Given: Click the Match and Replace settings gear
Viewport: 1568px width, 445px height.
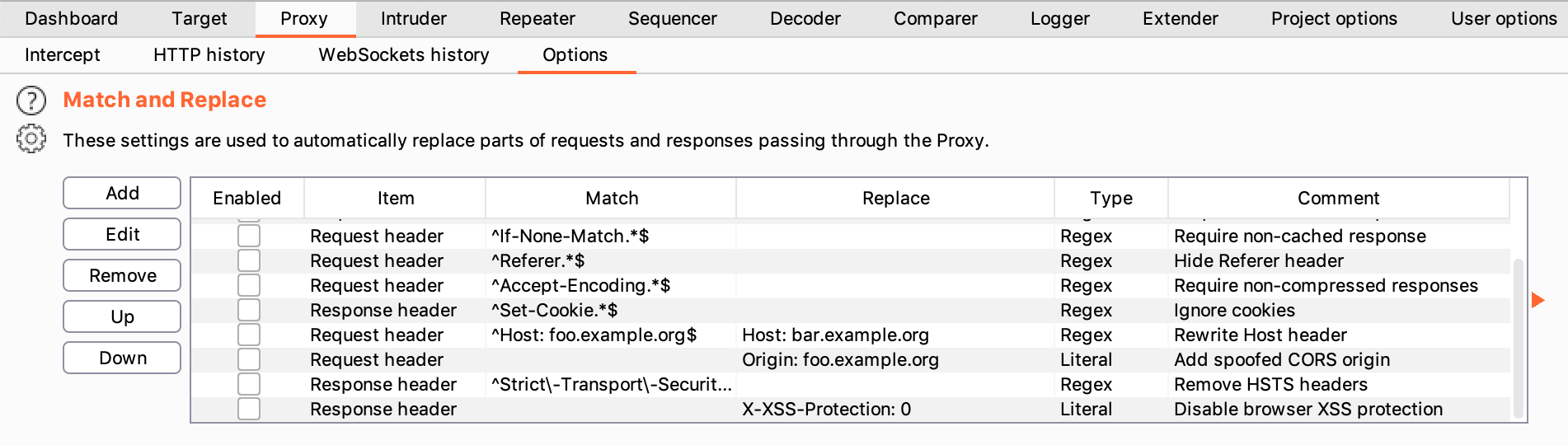Looking at the screenshot, I should pos(31,139).
